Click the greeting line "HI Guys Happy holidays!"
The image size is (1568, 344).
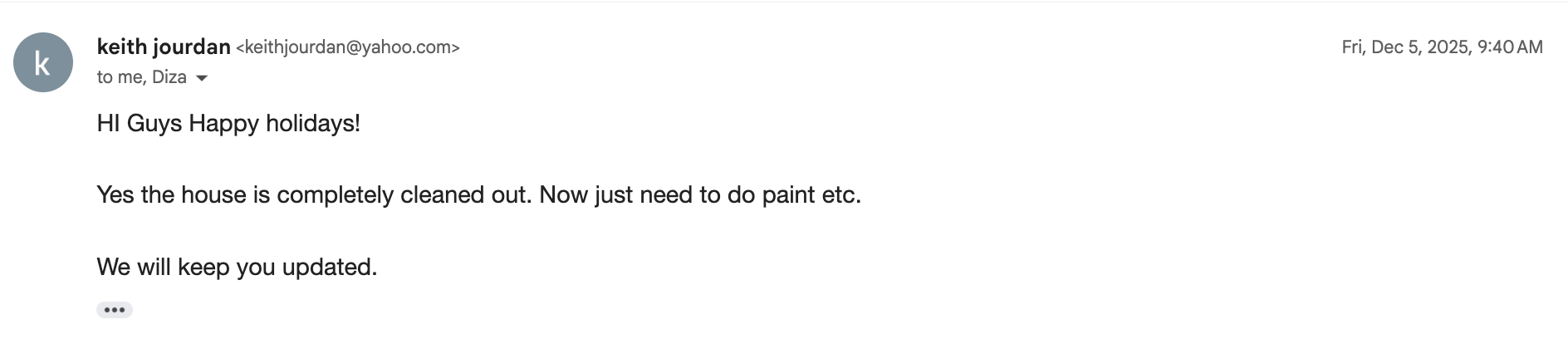[228, 124]
